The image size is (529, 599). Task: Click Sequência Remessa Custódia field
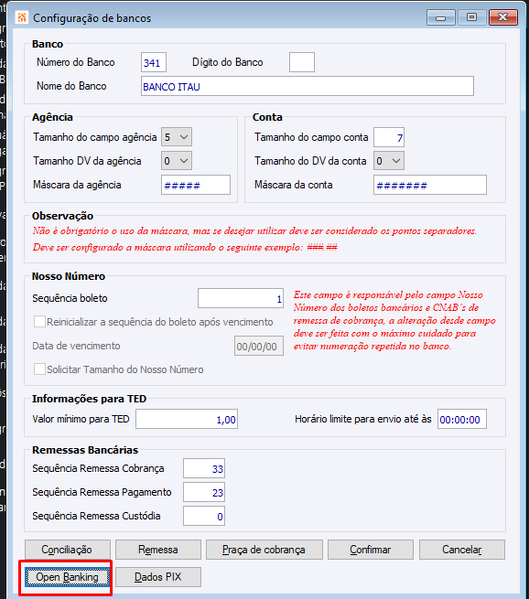(204, 516)
